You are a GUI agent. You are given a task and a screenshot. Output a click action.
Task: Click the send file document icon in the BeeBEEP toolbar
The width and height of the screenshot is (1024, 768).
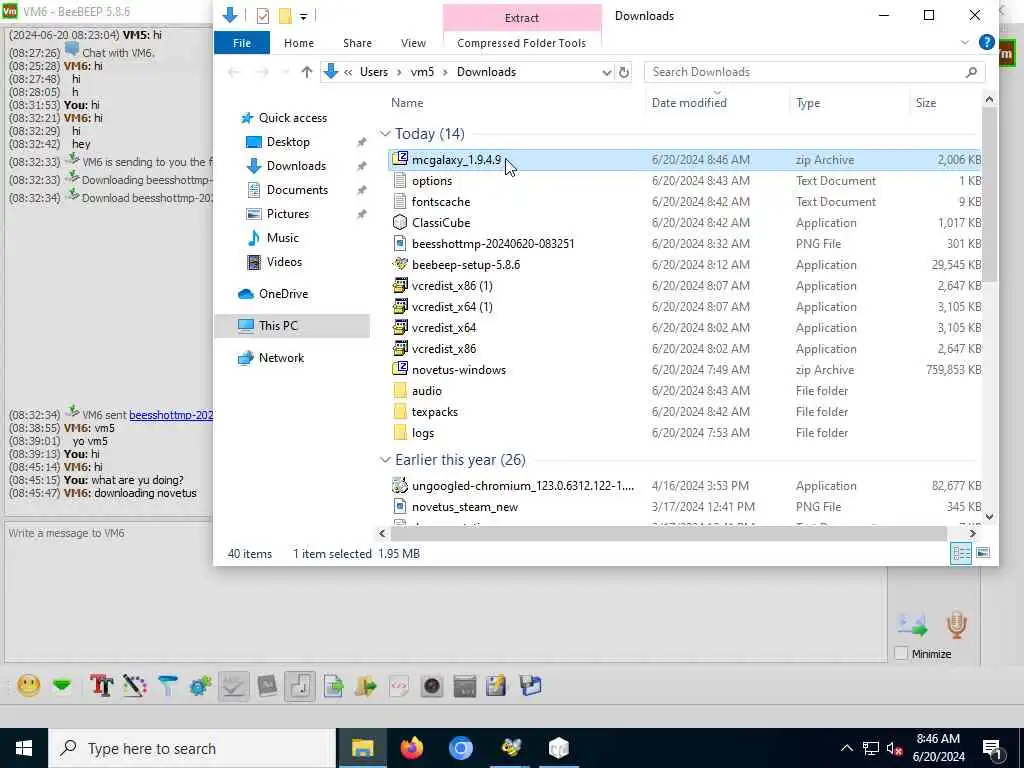pos(333,686)
